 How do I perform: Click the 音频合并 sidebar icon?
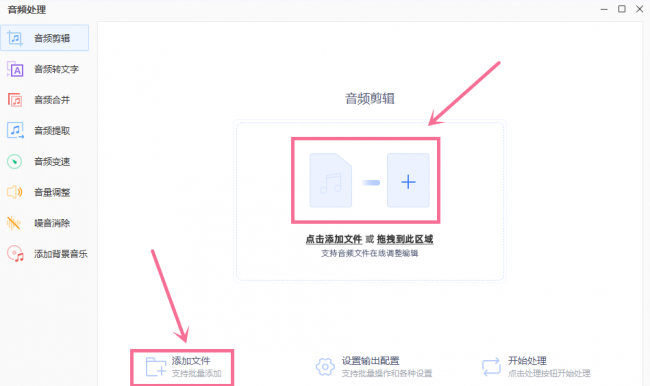(x=15, y=100)
